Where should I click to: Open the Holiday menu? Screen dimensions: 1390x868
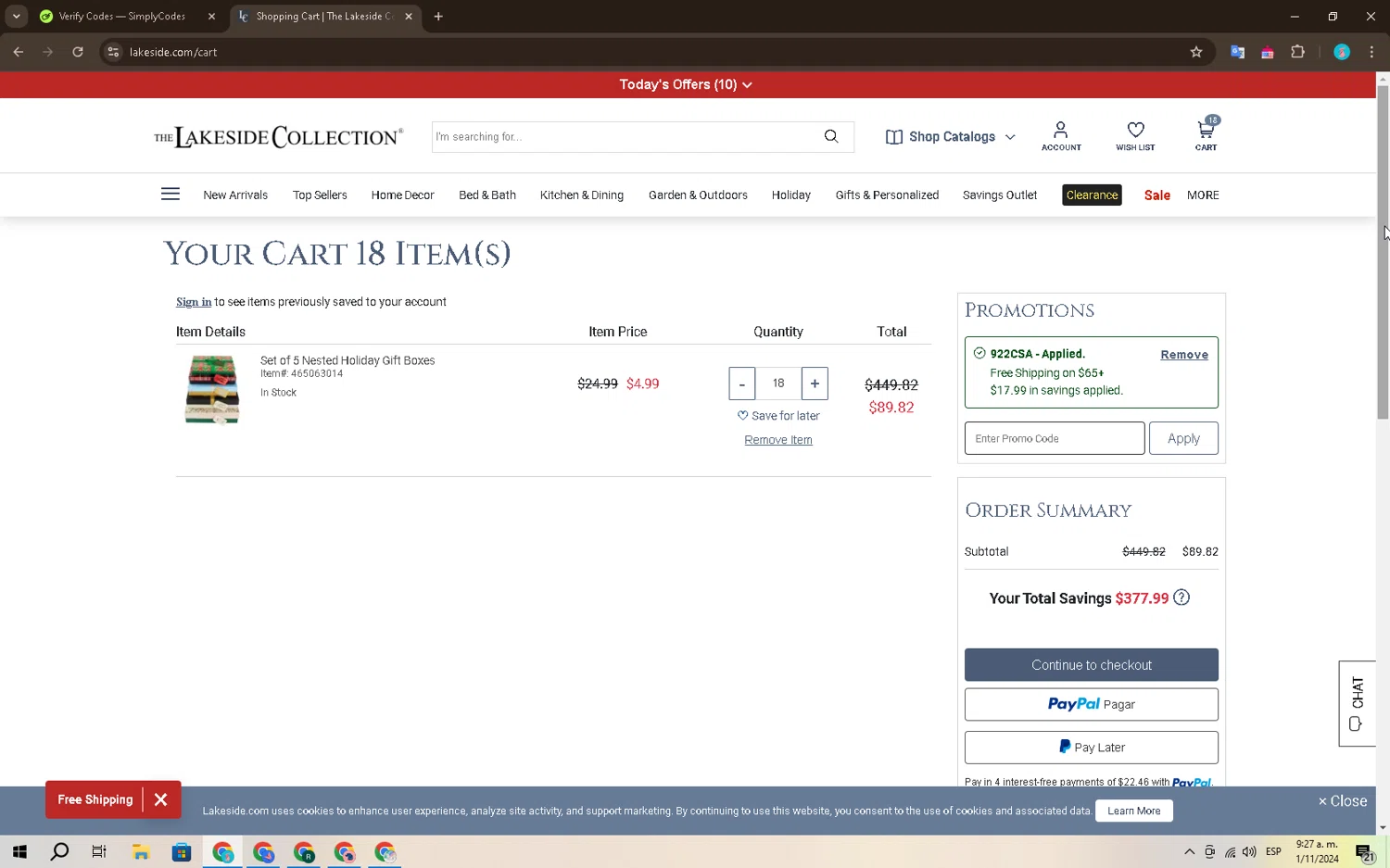(791, 195)
